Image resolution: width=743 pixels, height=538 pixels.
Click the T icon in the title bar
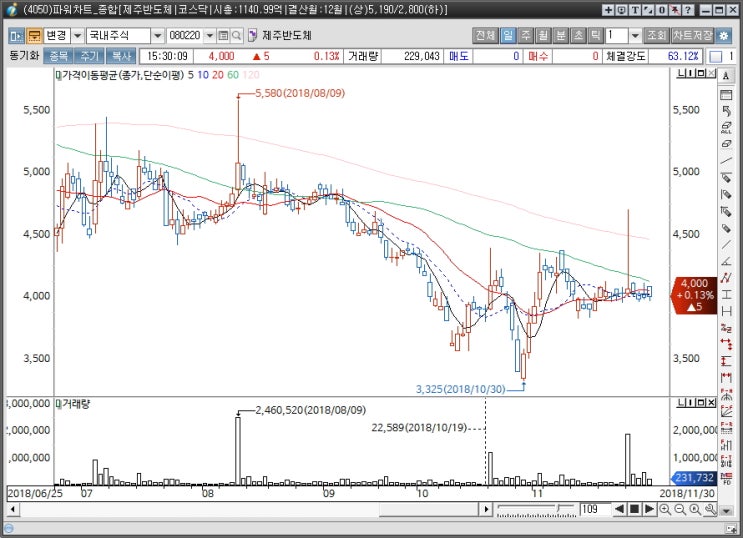(x=635, y=9)
